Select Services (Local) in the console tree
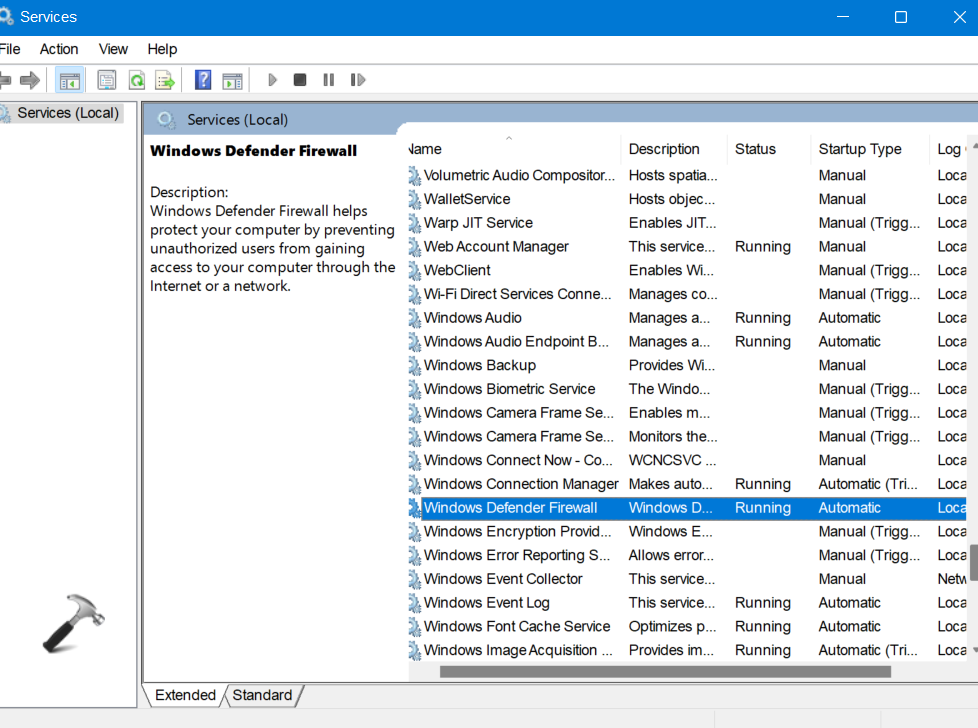The height and width of the screenshot is (728, 978). click(x=67, y=113)
